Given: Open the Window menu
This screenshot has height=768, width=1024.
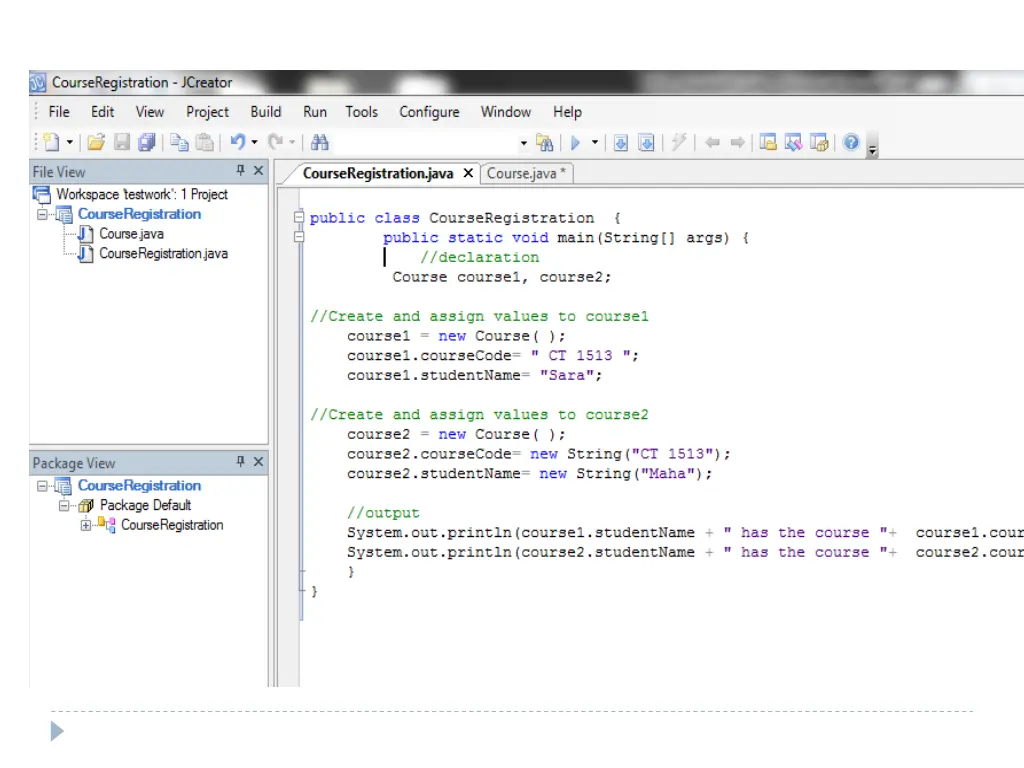Looking at the screenshot, I should click(506, 112).
